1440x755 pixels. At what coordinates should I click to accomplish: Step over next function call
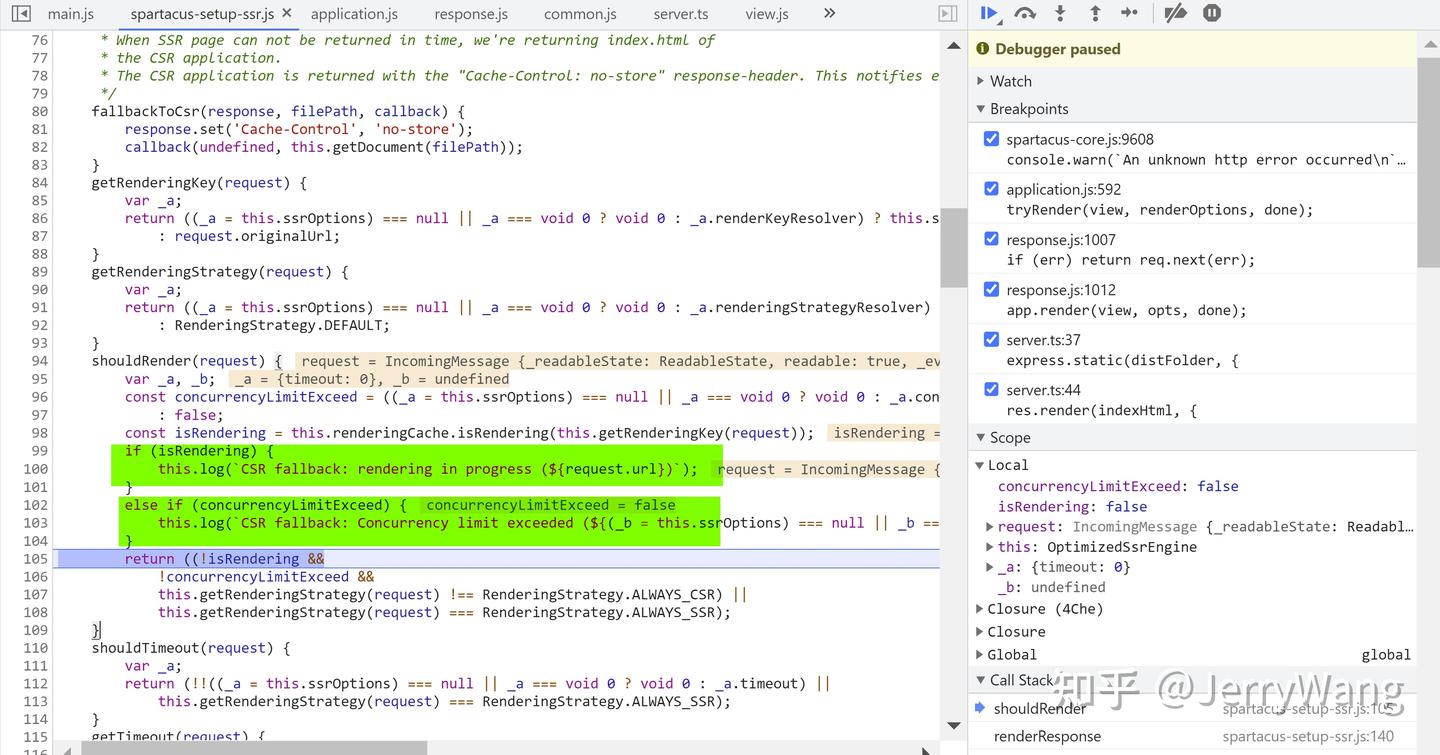[x=1025, y=13]
